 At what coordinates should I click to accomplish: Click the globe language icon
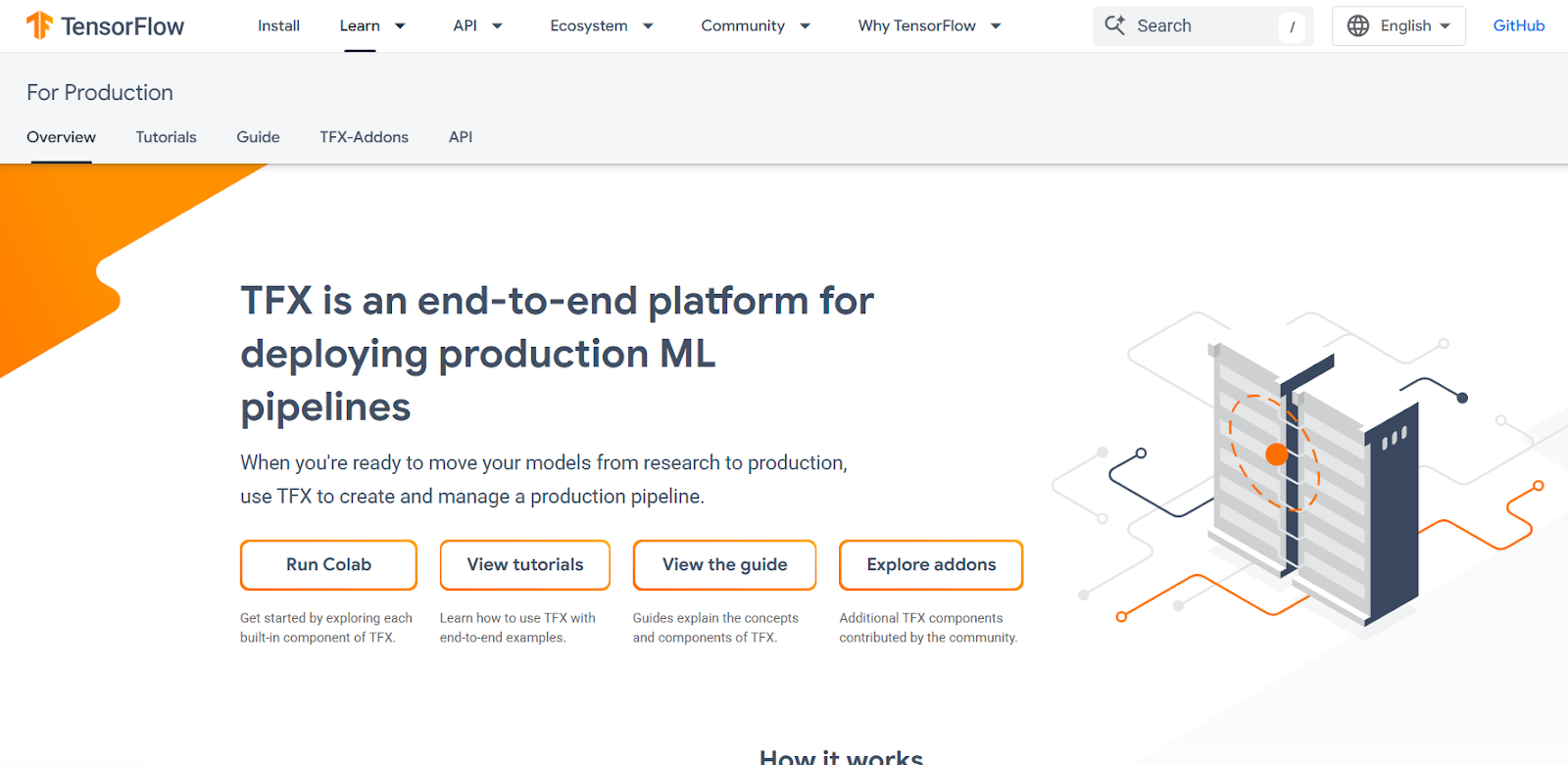click(x=1357, y=26)
